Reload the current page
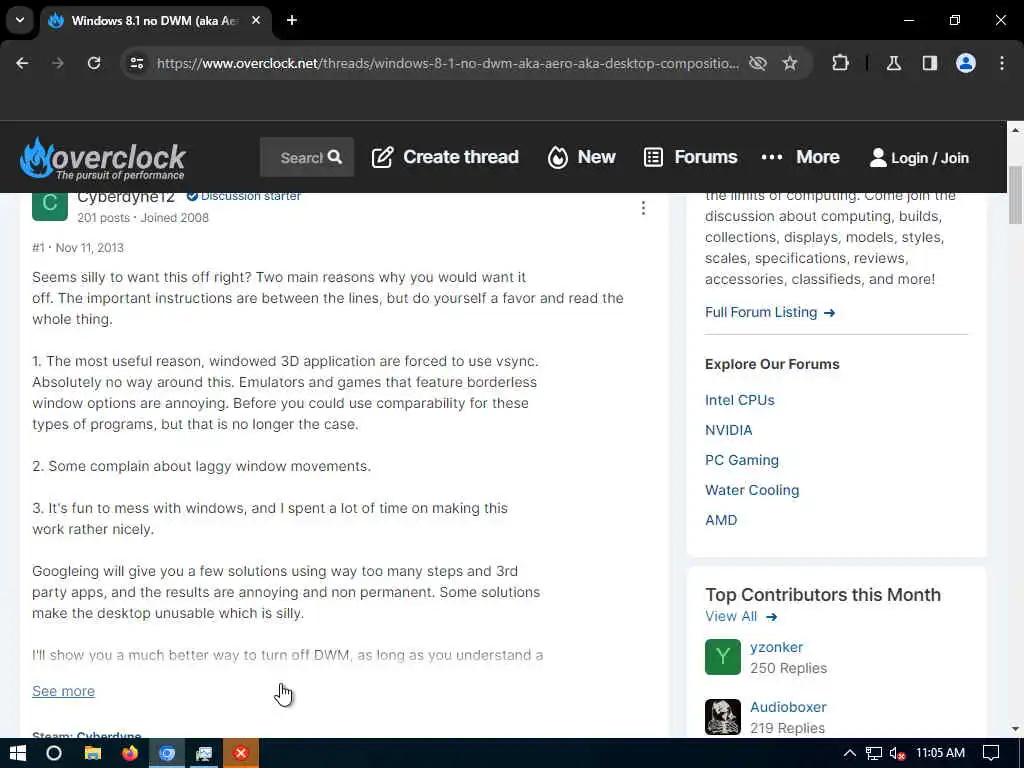Image resolution: width=1024 pixels, height=768 pixels. pos(94,63)
